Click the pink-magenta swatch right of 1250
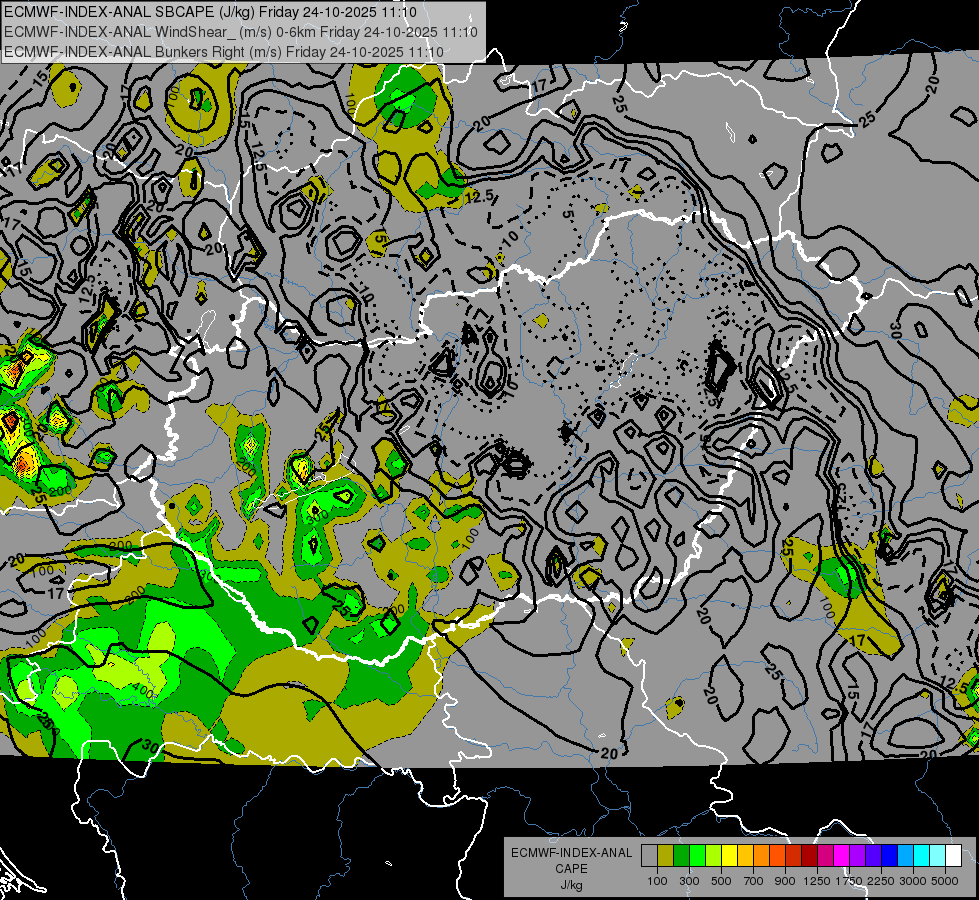Screen dimensions: 979x900 [825, 856]
